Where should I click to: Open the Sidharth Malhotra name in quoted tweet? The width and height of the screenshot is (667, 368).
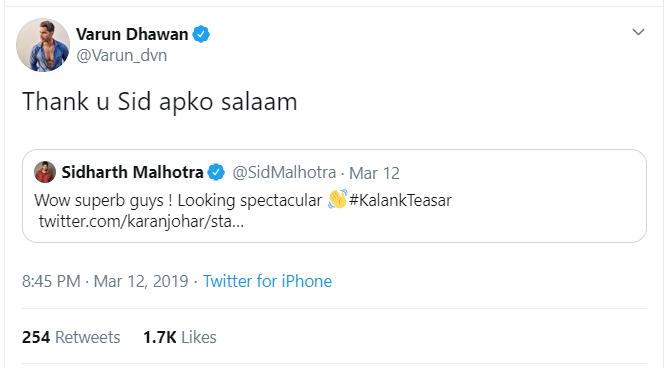click(132, 172)
